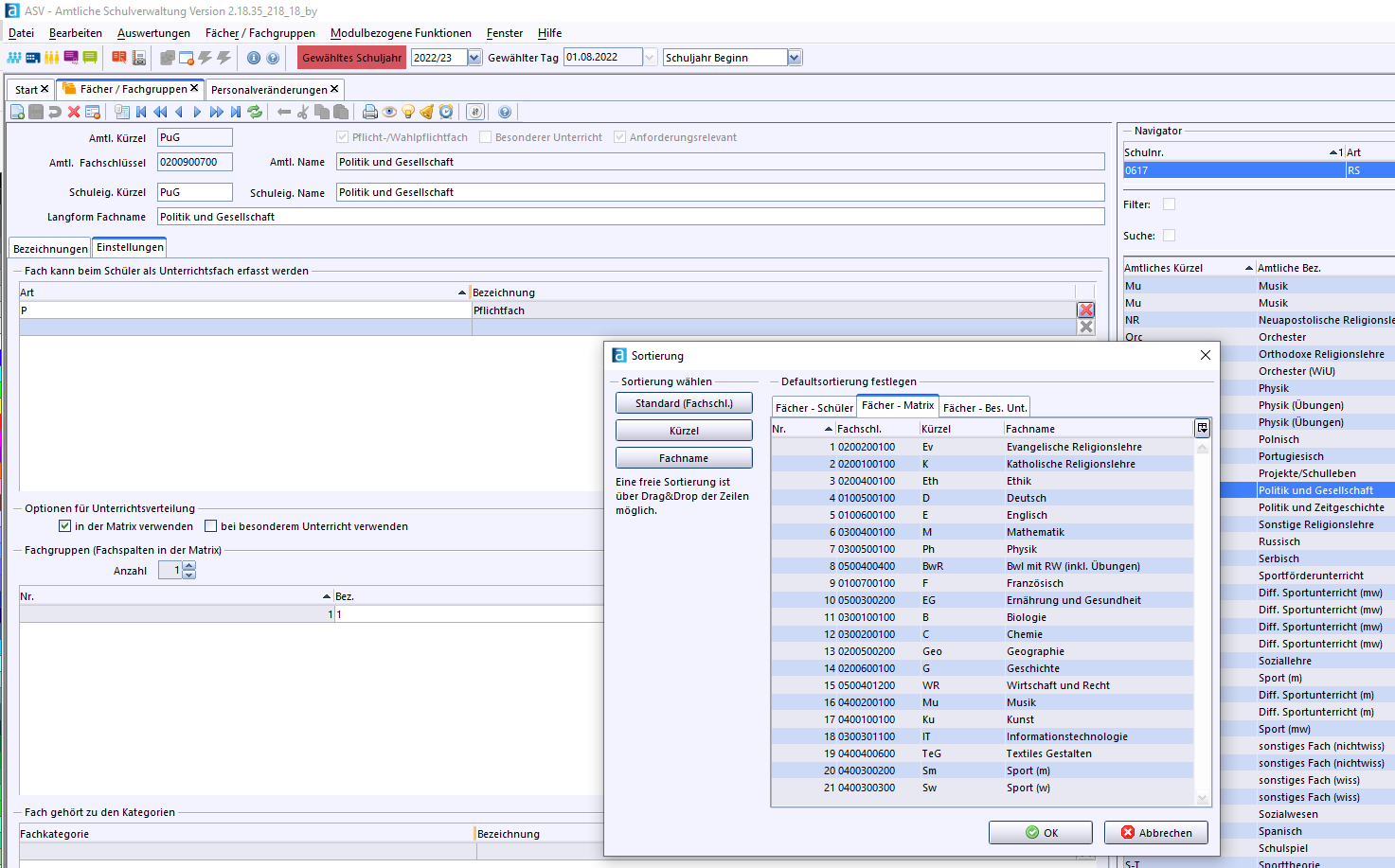Click the Schuleig. Kürzel input field

point(195,192)
